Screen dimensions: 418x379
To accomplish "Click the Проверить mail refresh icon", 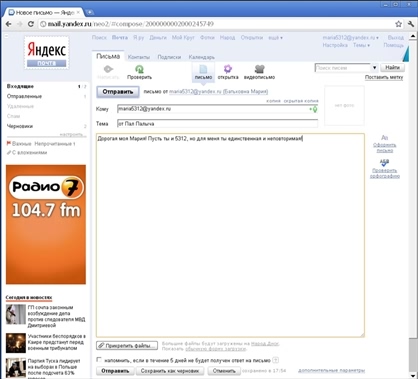I will pyautogui.click(x=139, y=69).
